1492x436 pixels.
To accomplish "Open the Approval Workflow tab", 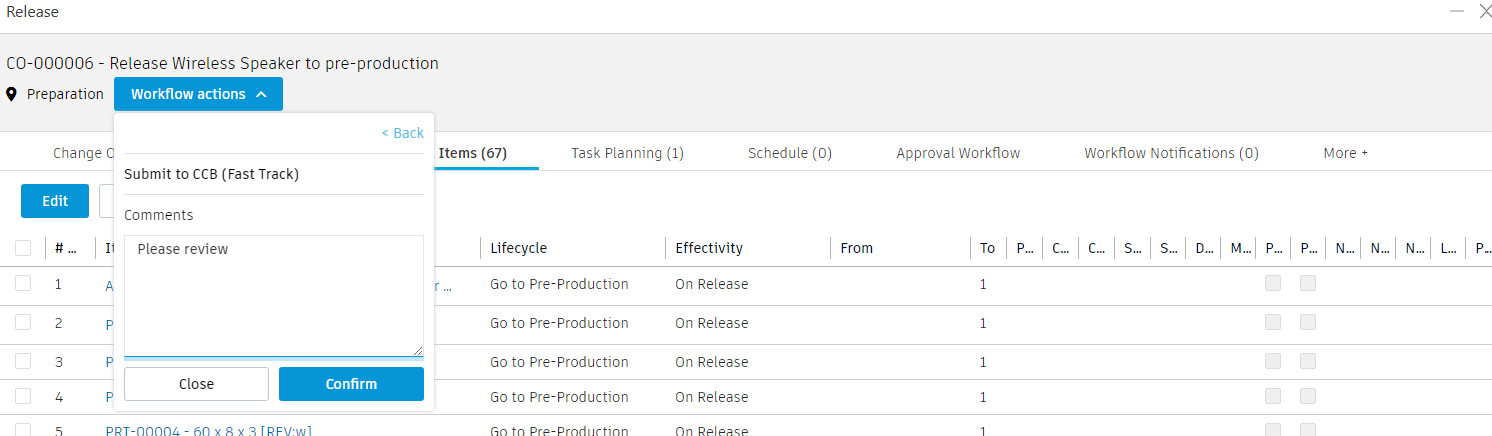I will pyautogui.click(x=958, y=153).
